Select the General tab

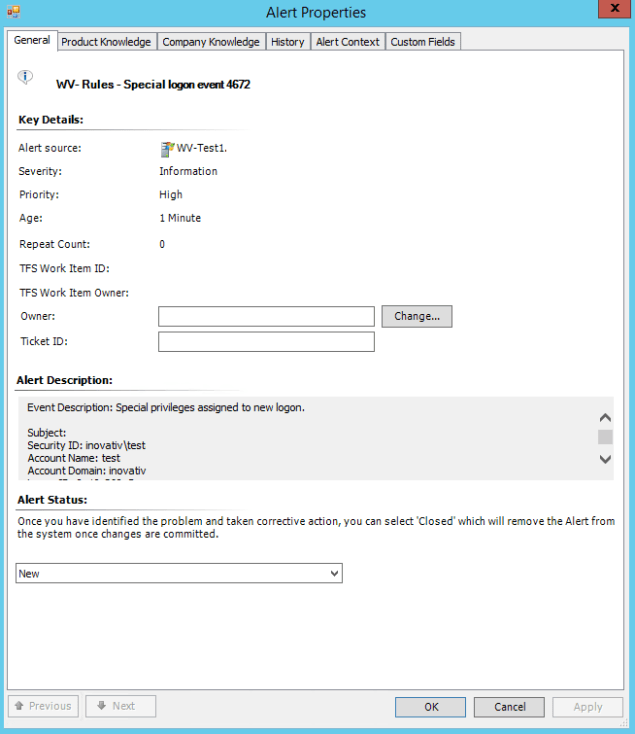[32, 41]
